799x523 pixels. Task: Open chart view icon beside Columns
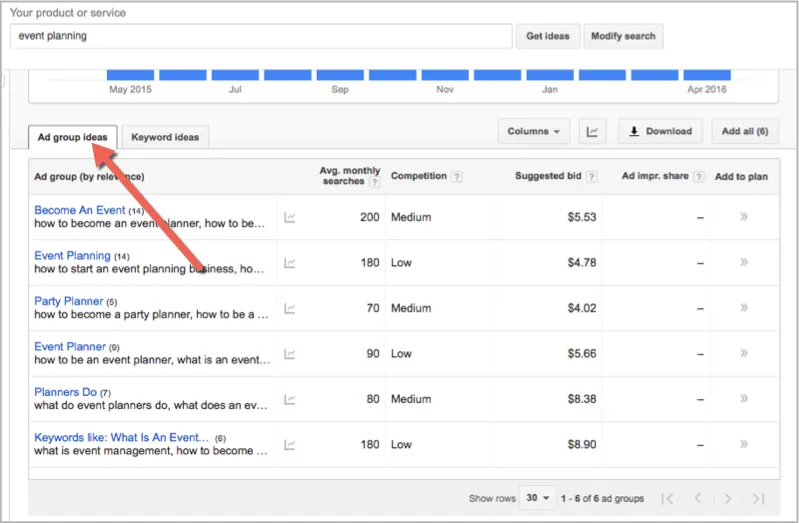pyautogui.click(x=592, y=132)
